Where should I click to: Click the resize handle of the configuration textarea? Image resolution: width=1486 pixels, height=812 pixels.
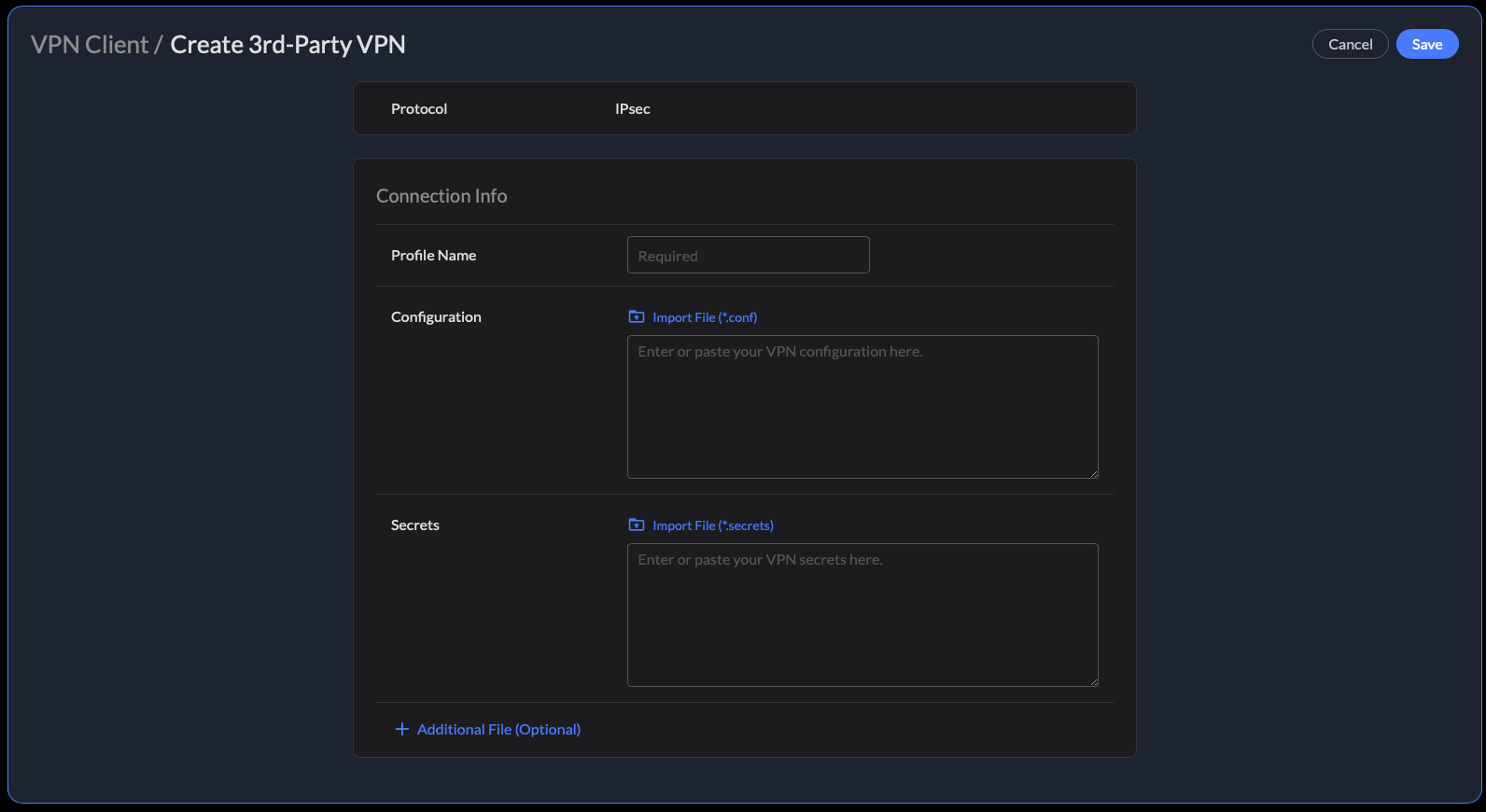coord(1093,473)
